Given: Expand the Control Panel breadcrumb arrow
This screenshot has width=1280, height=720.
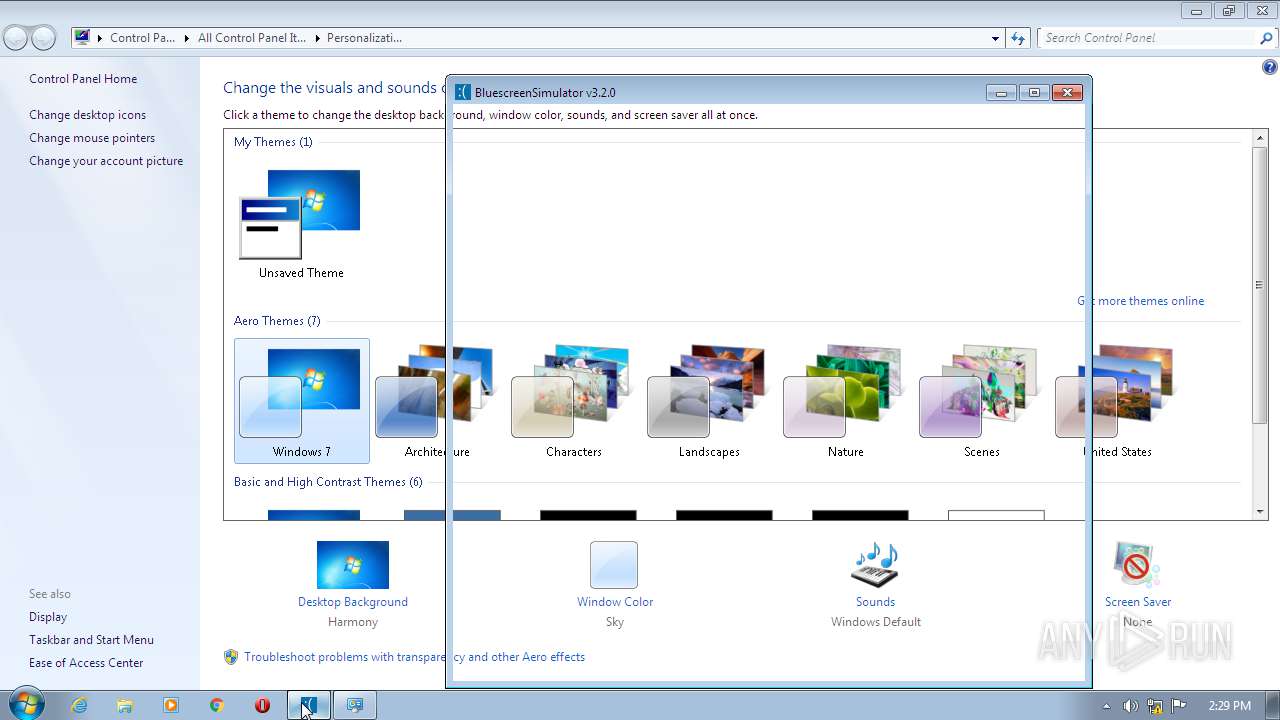Looking at the screenshot, I should coord(186,38).
